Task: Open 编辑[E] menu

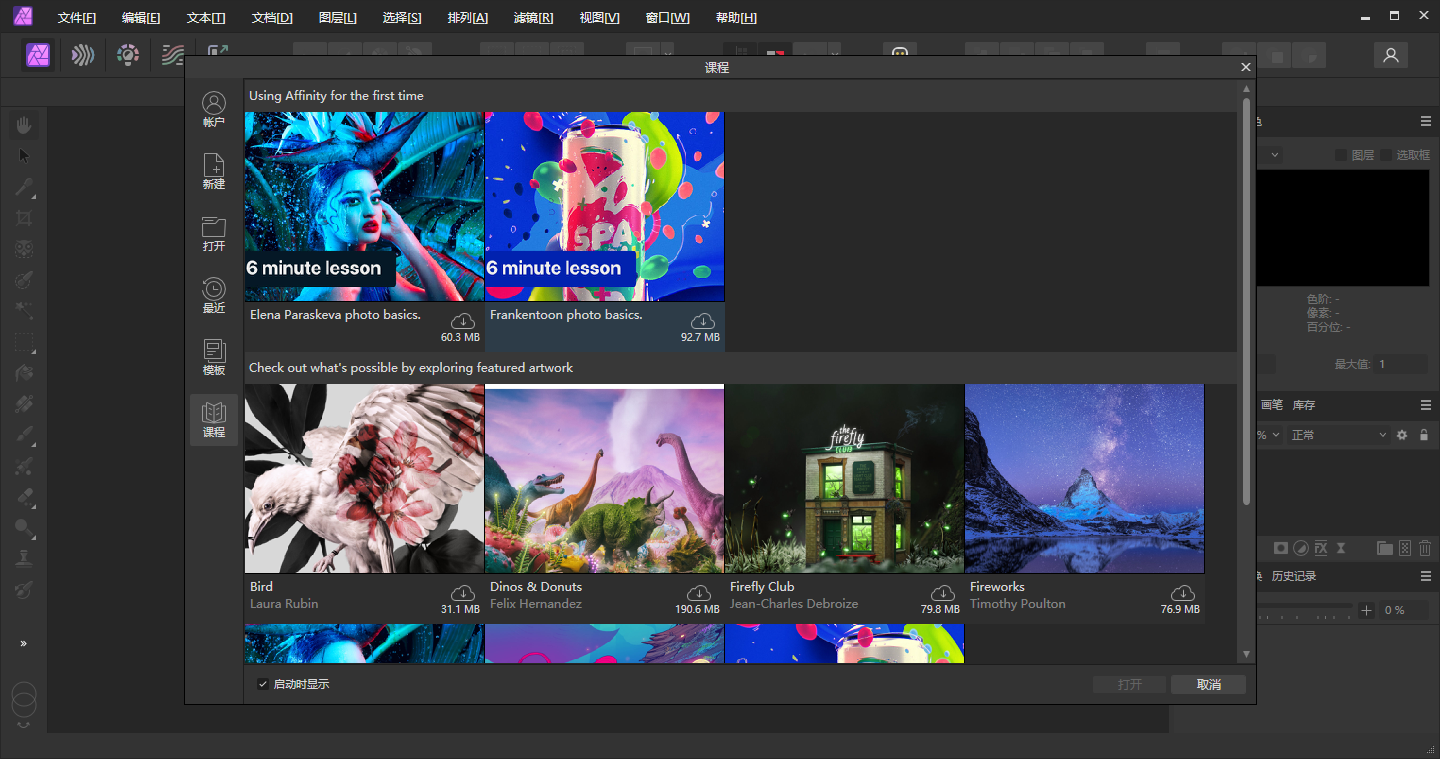Action: point(141,18)
